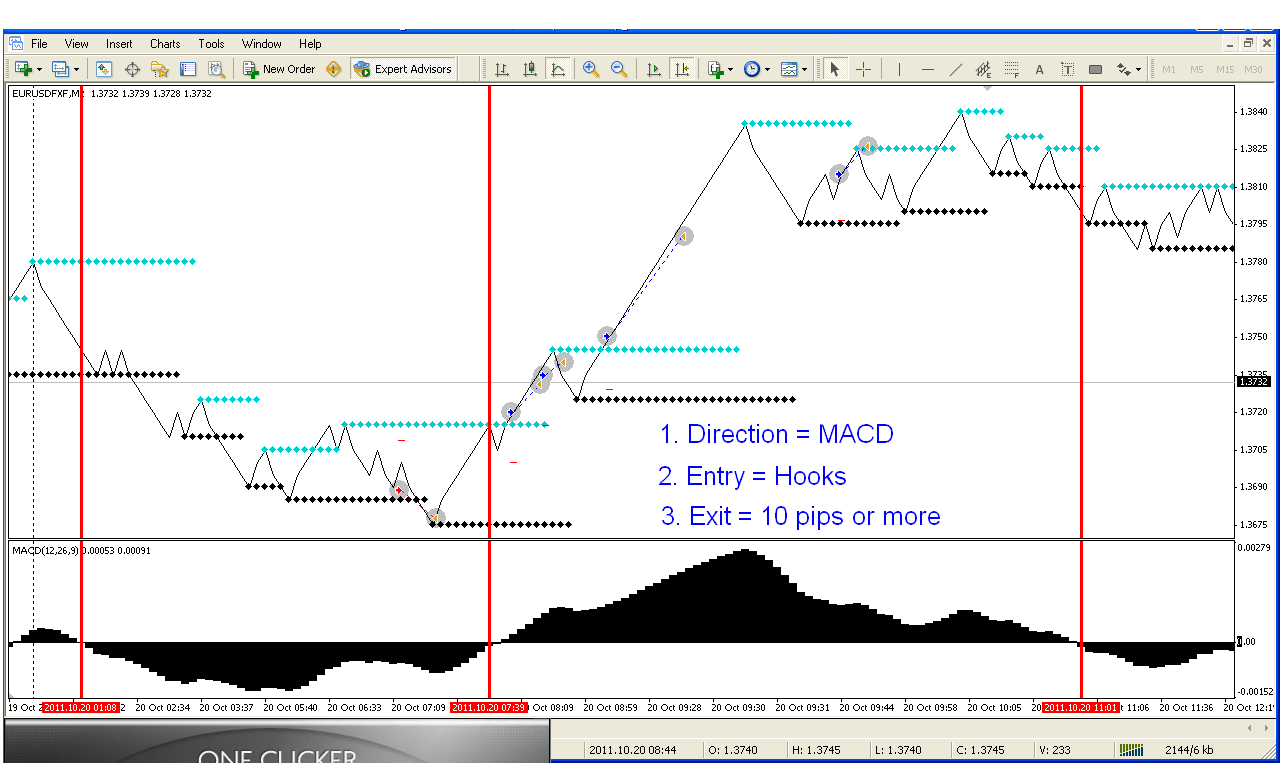Show the Data Window crosshair-circle icon

click(x=132, y=69)
